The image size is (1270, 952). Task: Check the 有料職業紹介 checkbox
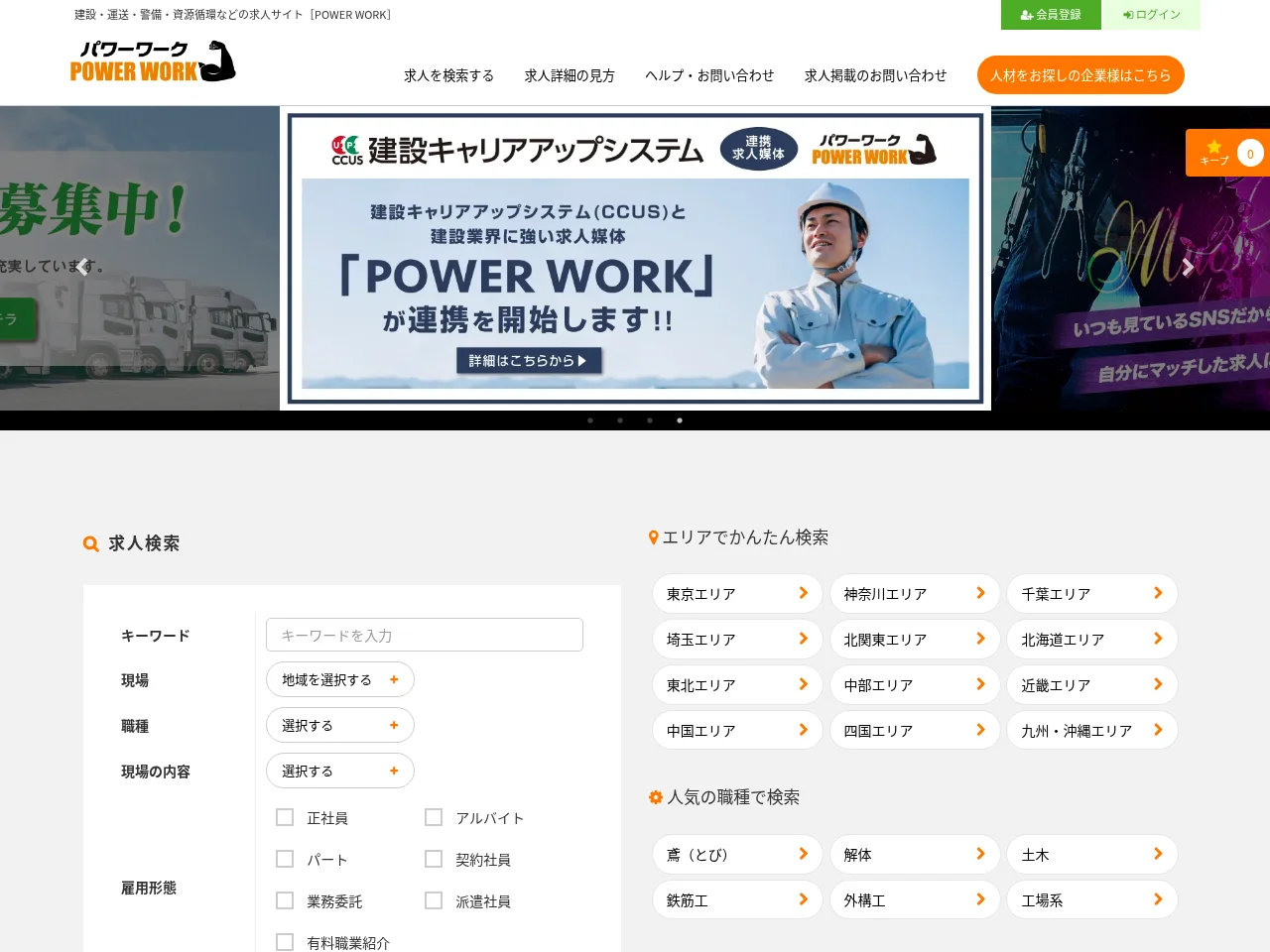(285, 942)
